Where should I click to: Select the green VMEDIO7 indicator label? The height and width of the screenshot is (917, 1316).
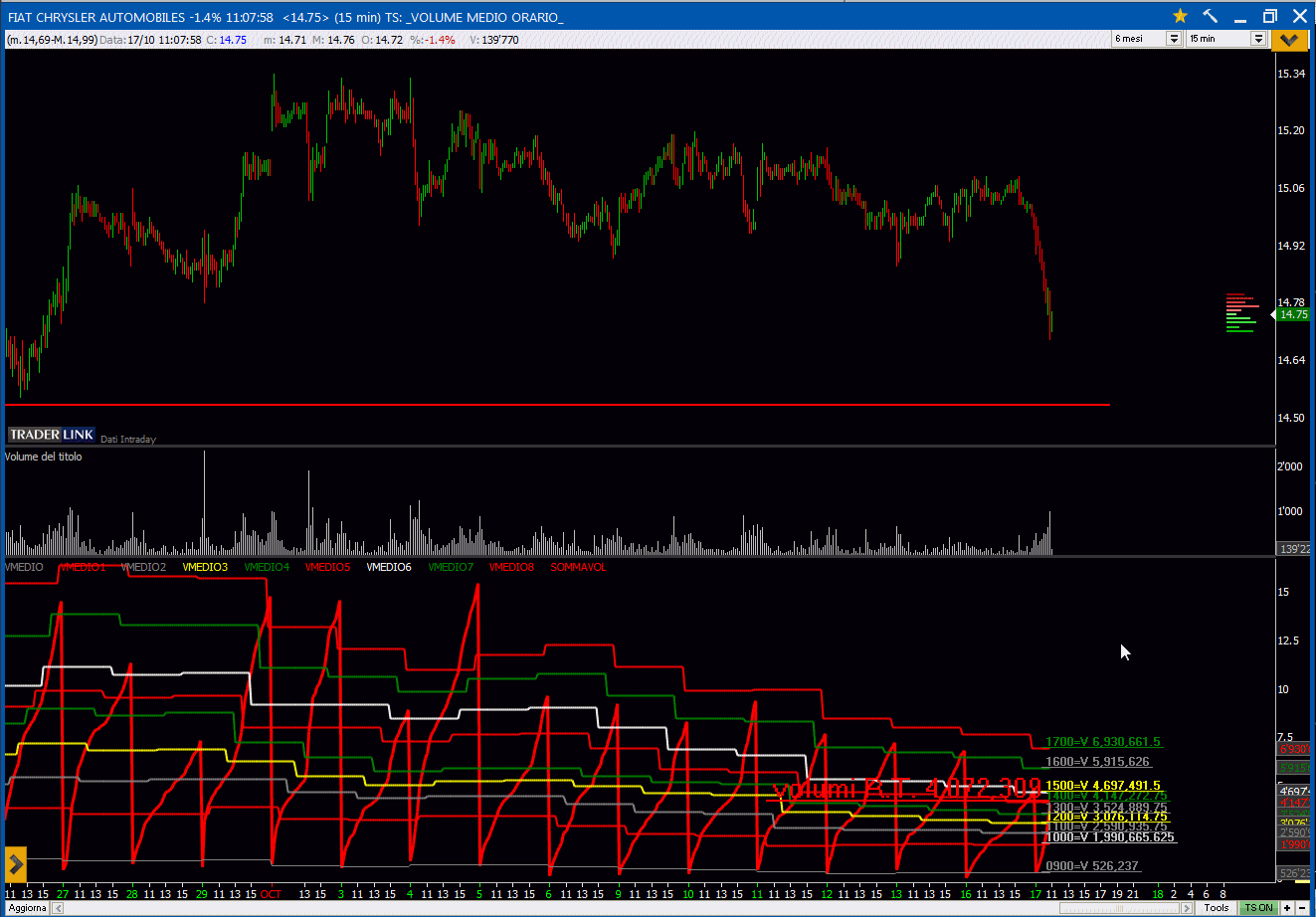[x=451, y=567]
